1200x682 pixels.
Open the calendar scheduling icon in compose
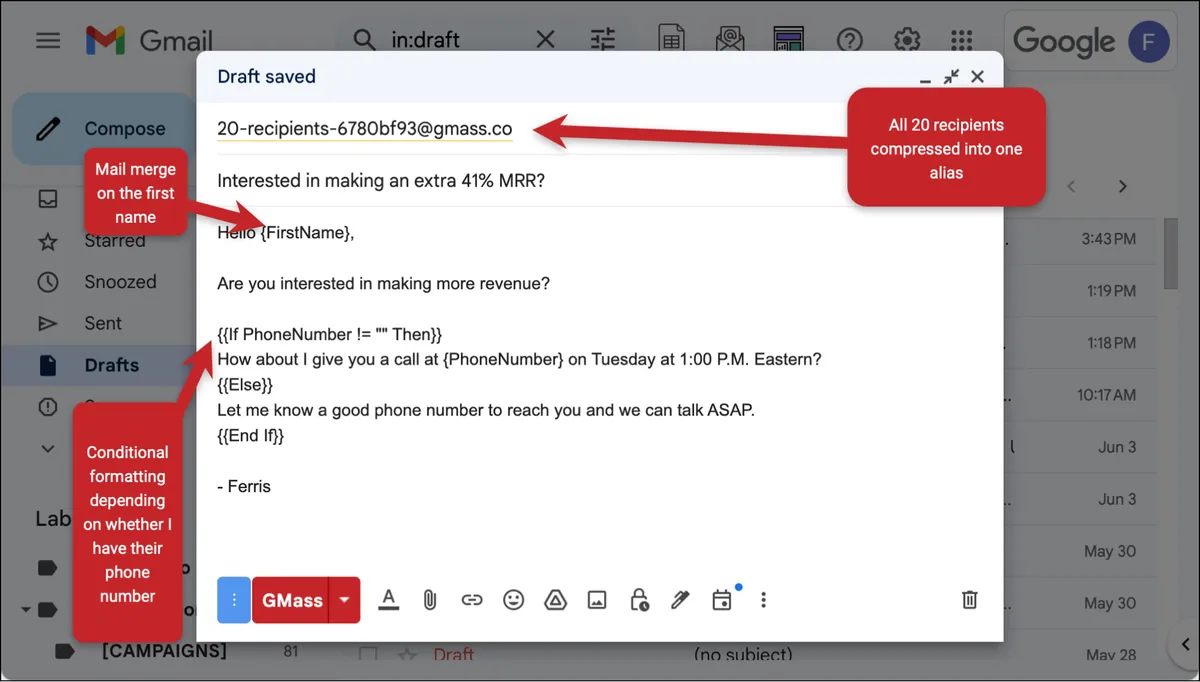click(x=722, y=600)
